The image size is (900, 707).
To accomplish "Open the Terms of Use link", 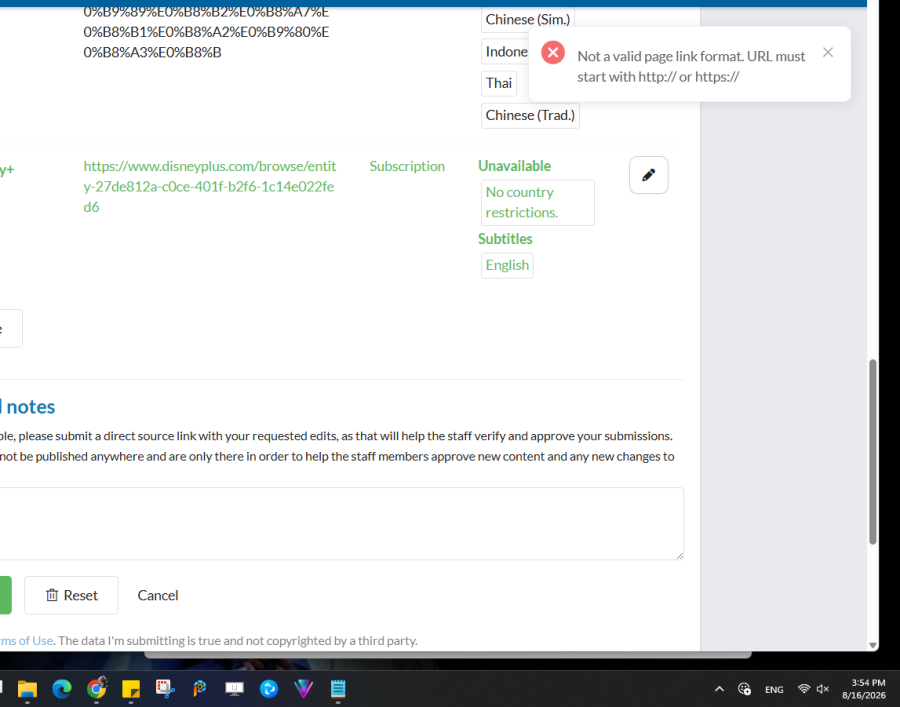I will (x=26, y=640).
